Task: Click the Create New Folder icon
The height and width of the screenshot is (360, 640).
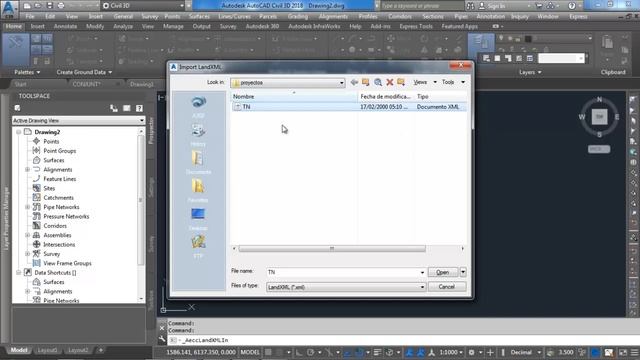Action: (x=401, y=82)
